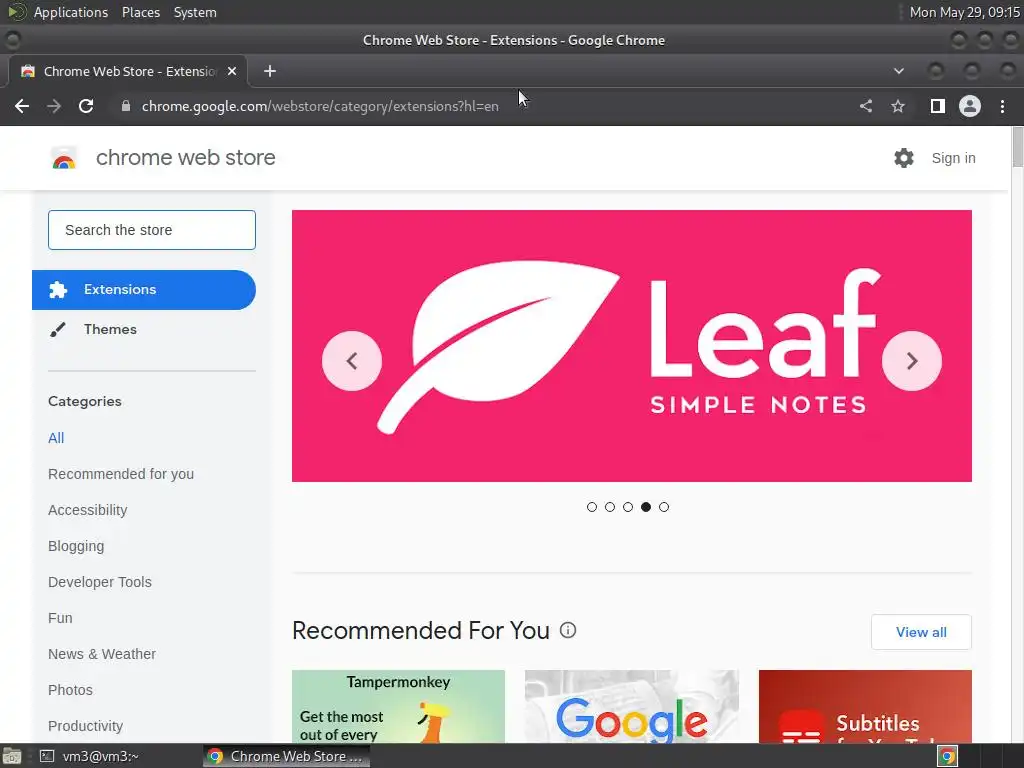Choose the All category
Screen dimensions: 1024x768
(x=56, y=438)
